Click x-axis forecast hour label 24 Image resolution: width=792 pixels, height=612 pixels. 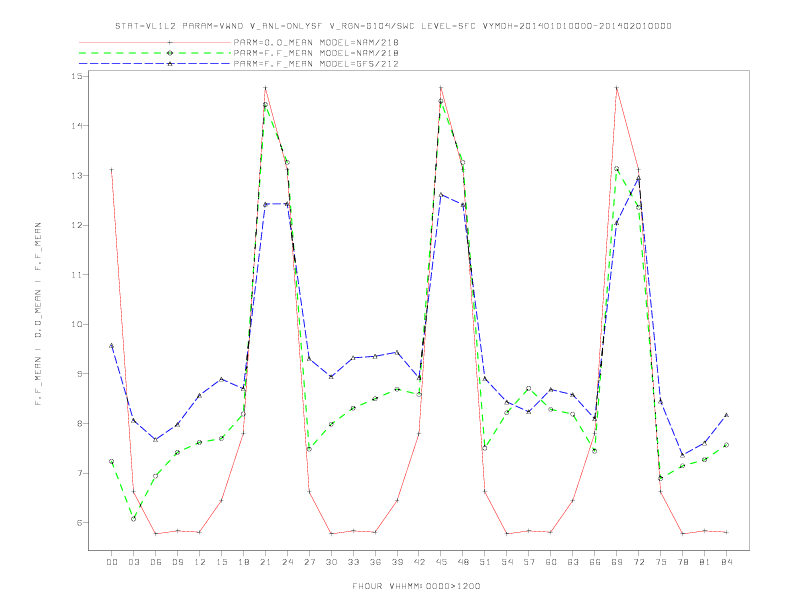tap(287, 562)
